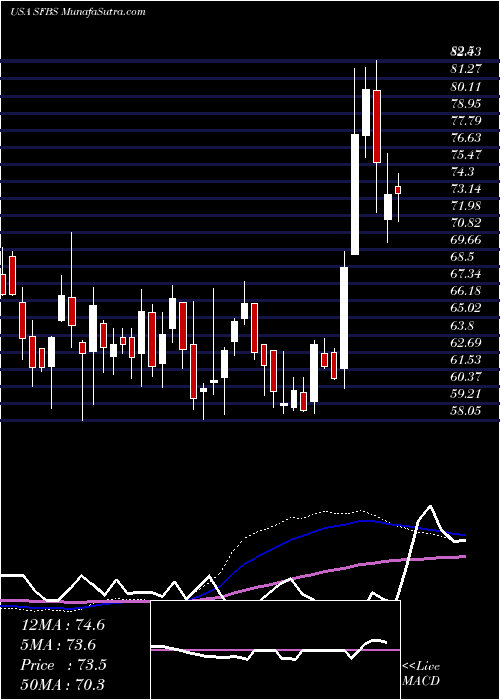Viewport: 500px width, 700px height.
Task: Click the 77.79 price axis label
Action: coord(466,121)
